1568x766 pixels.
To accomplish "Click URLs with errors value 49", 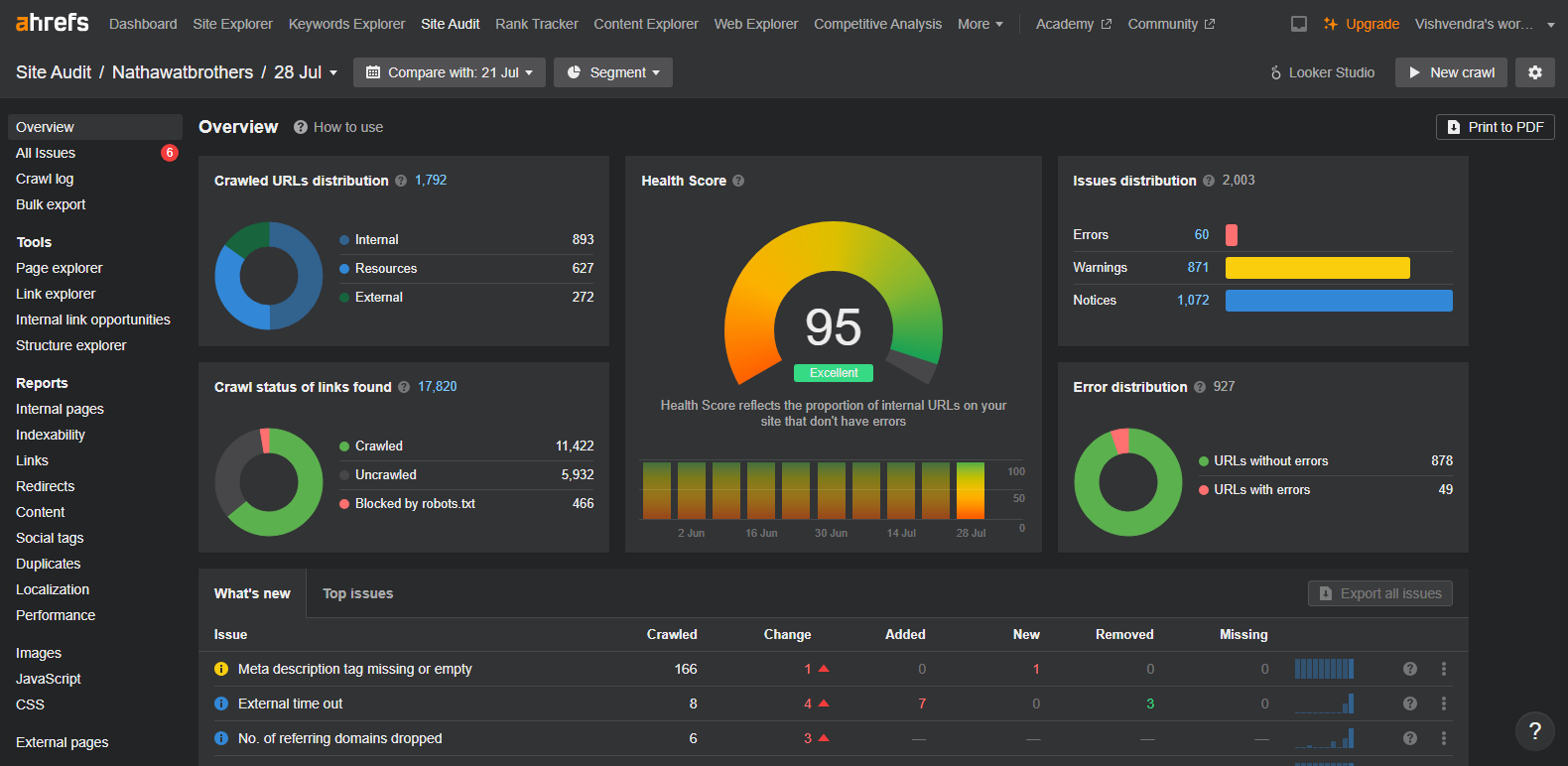I will click(1445, 490).
